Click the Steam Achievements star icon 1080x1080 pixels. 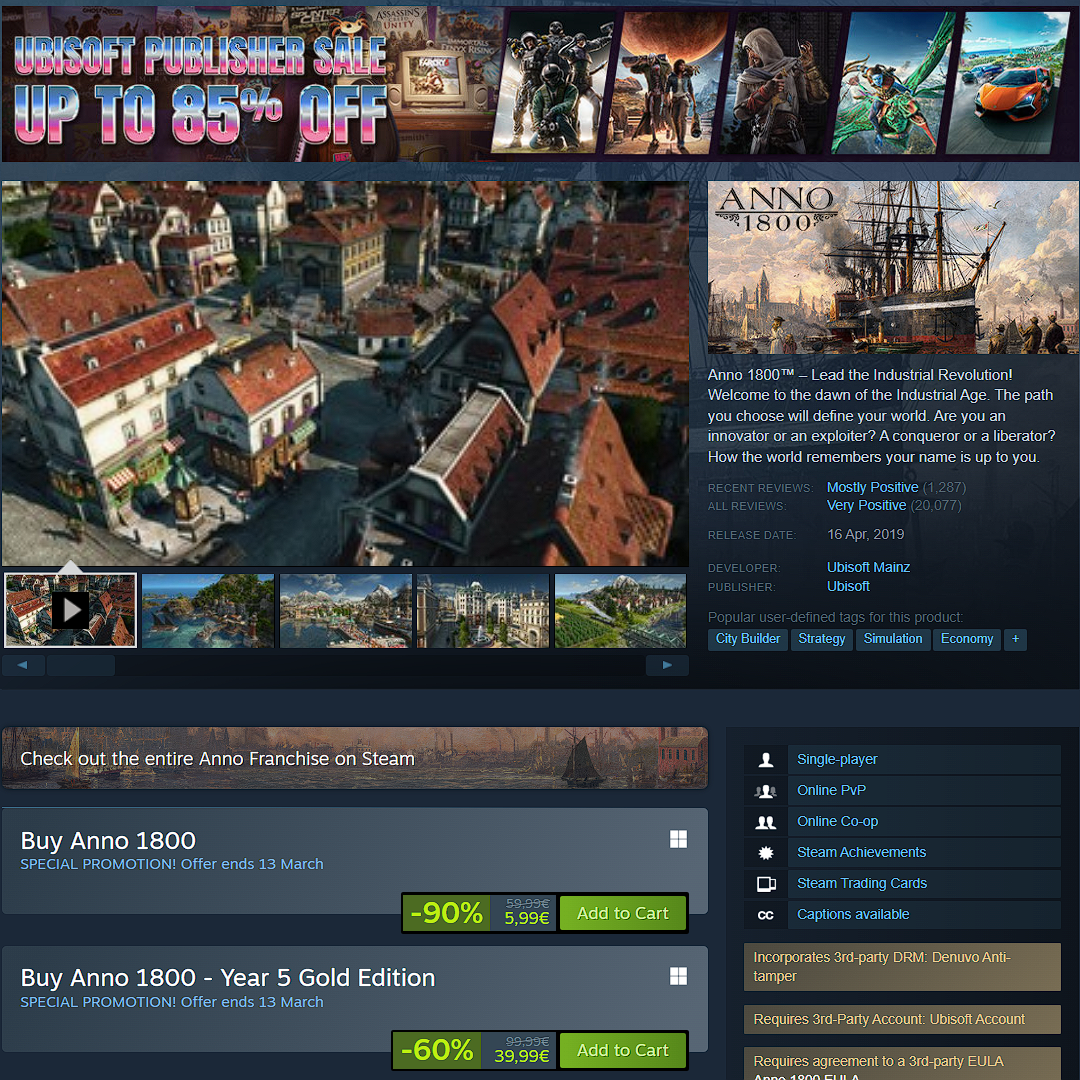[x=765, y=853]
